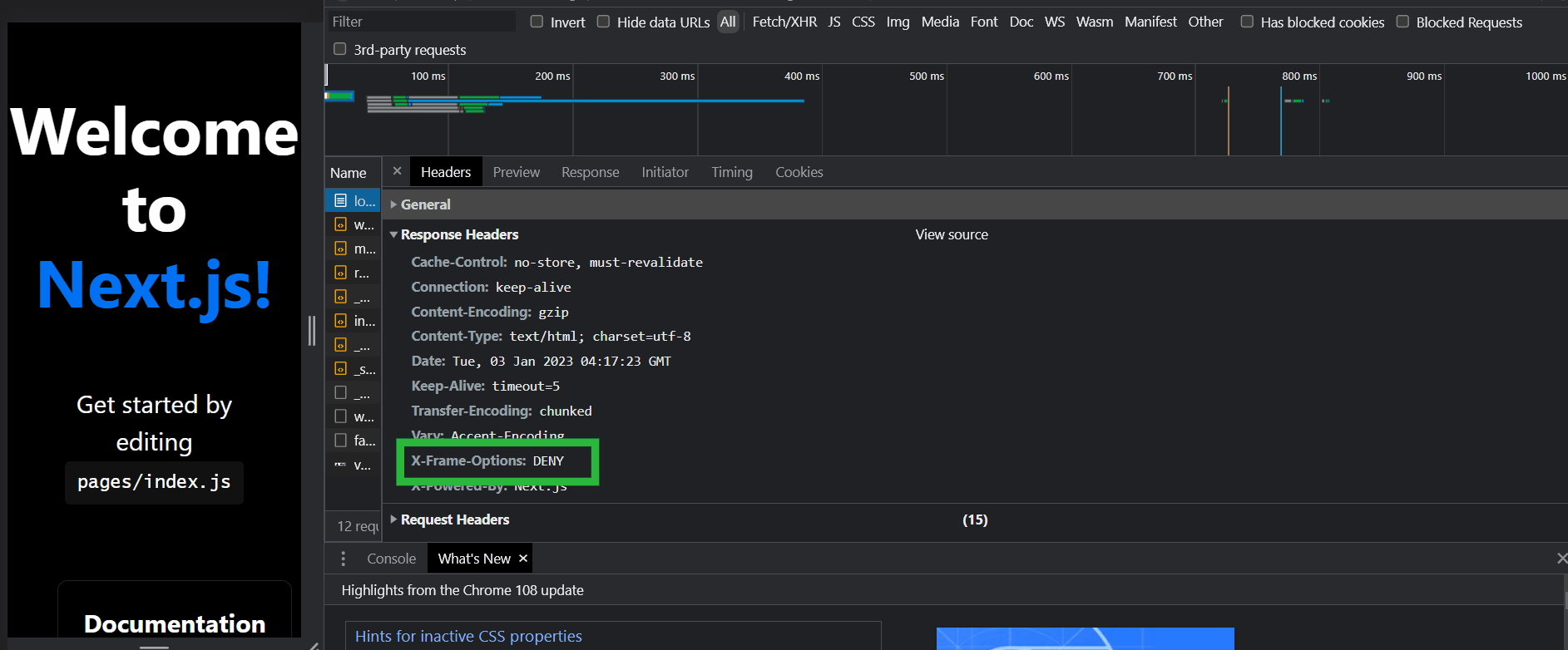Toggle Hide data URLs checkbox
Image resolution: width=1568 pixels, height=650 pixels.
pos(603,22)
